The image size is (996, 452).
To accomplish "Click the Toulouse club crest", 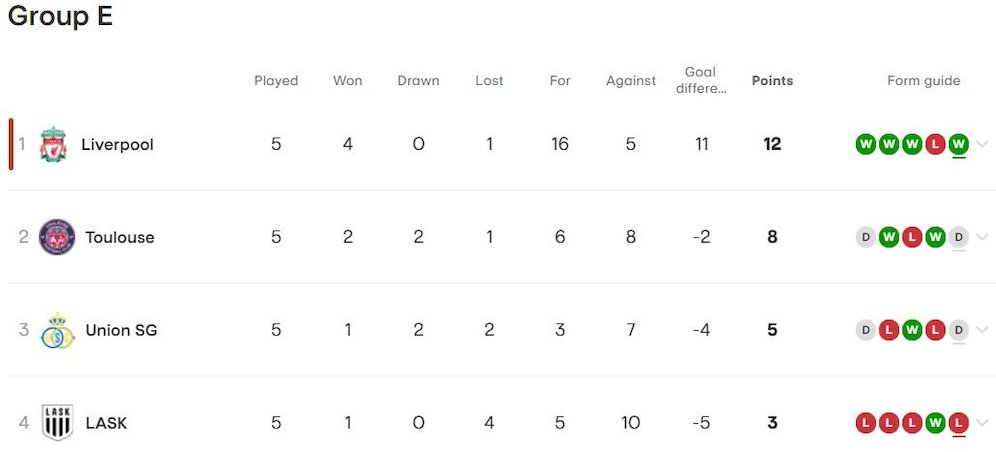I will 57,237.
